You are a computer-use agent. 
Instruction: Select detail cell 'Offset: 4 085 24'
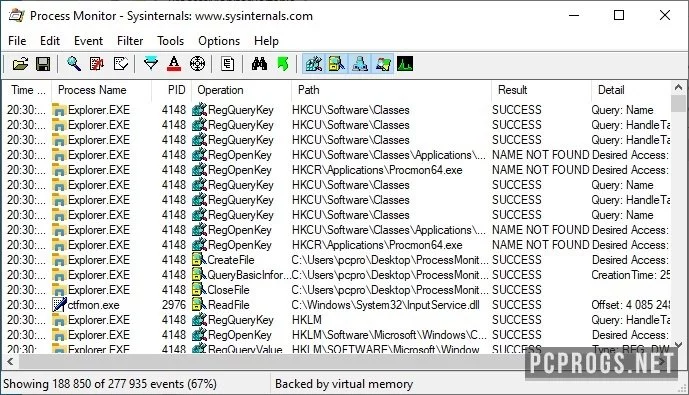(631, 305)
